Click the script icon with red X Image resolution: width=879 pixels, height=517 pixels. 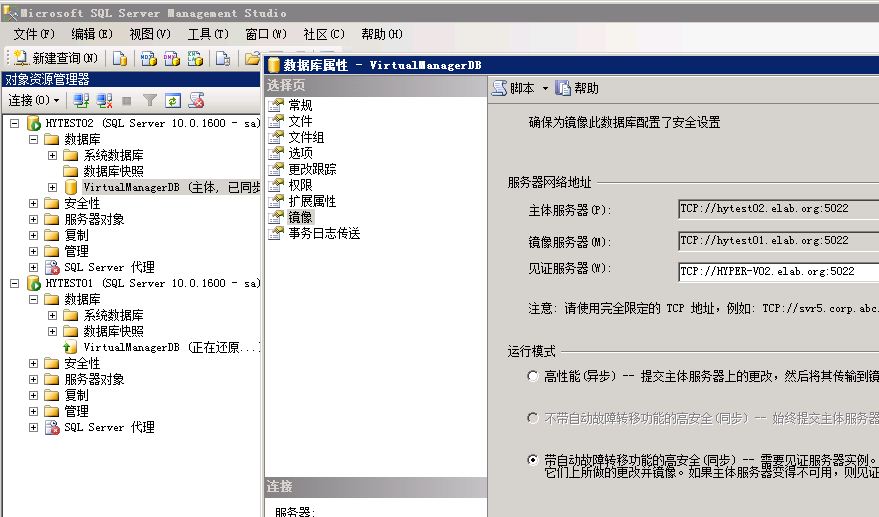click(x=196, y=100)
